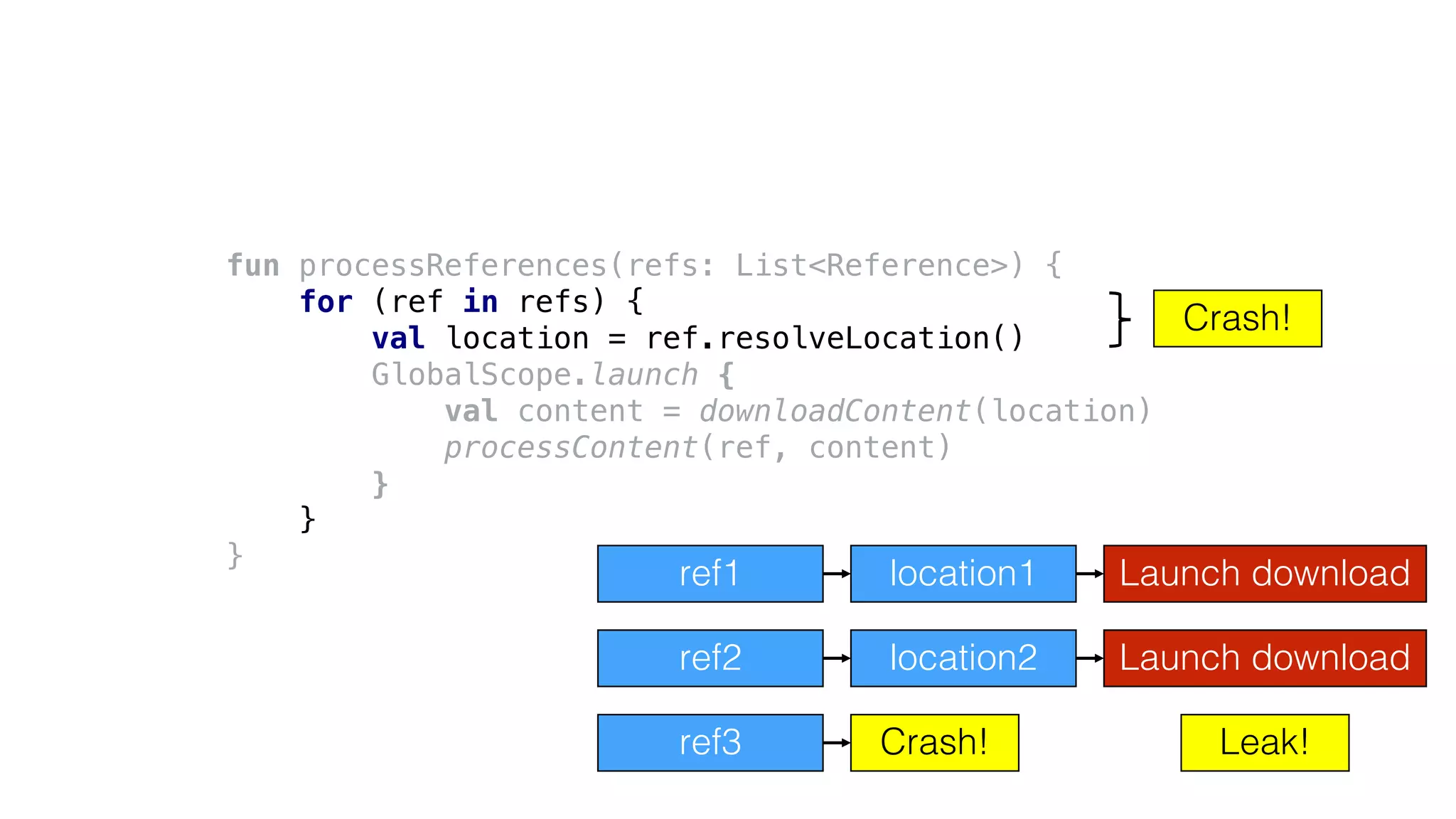Click the yellow Crash! box beside ref3

coord(933,742)
